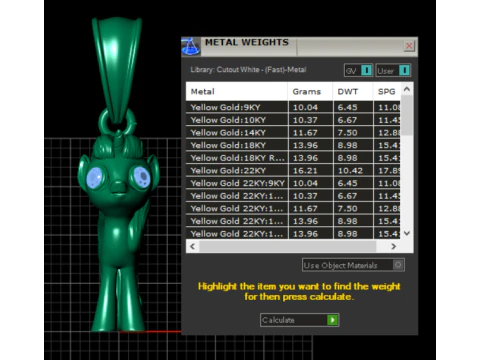This screenshot has height=360, width=480.
Task: Click the green arrow on Calculate
Action: [x=332, y=320]
